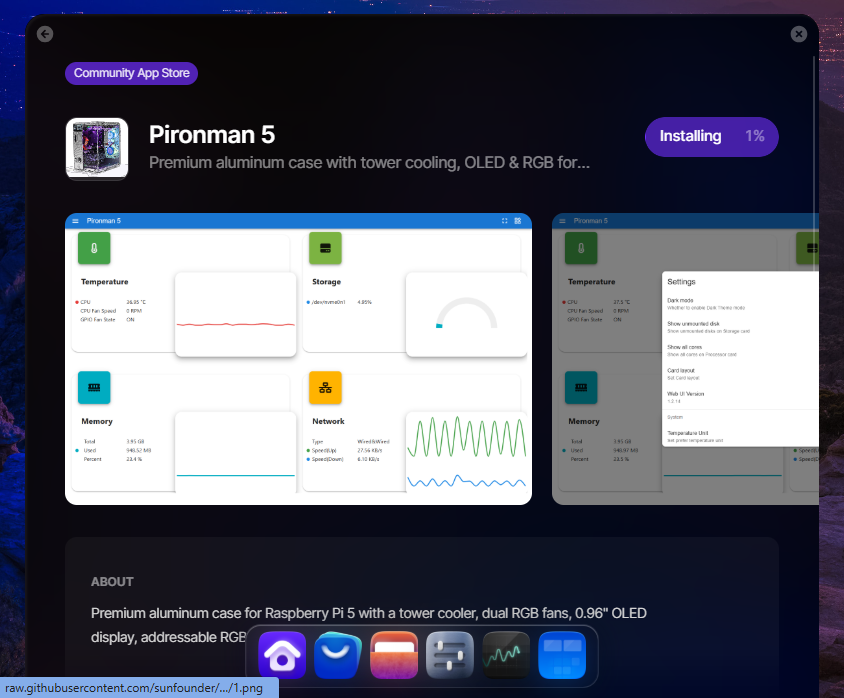This screenshot has width=844, height=698.
Task: Click the Pironman 5 title
Action: pyautogui.click(x=212, y=135)
